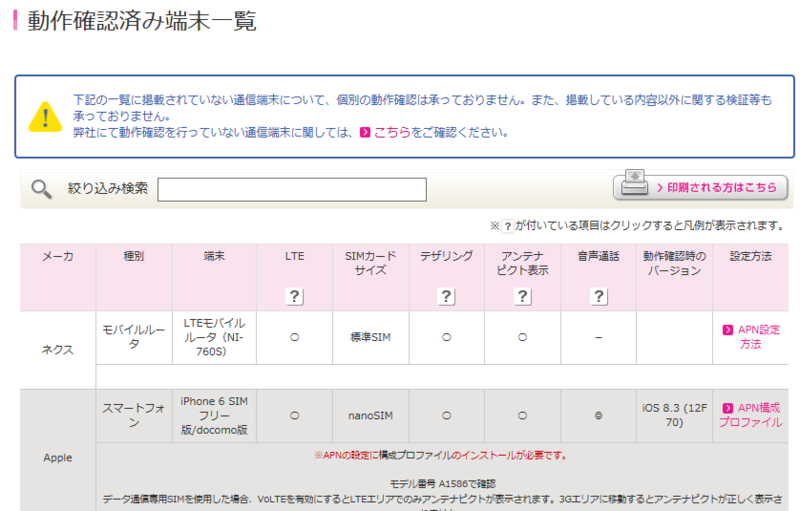Select the iPhone 6 SIMフリー版/docomo版 cell
800x511 pixels.
point(214,415)
